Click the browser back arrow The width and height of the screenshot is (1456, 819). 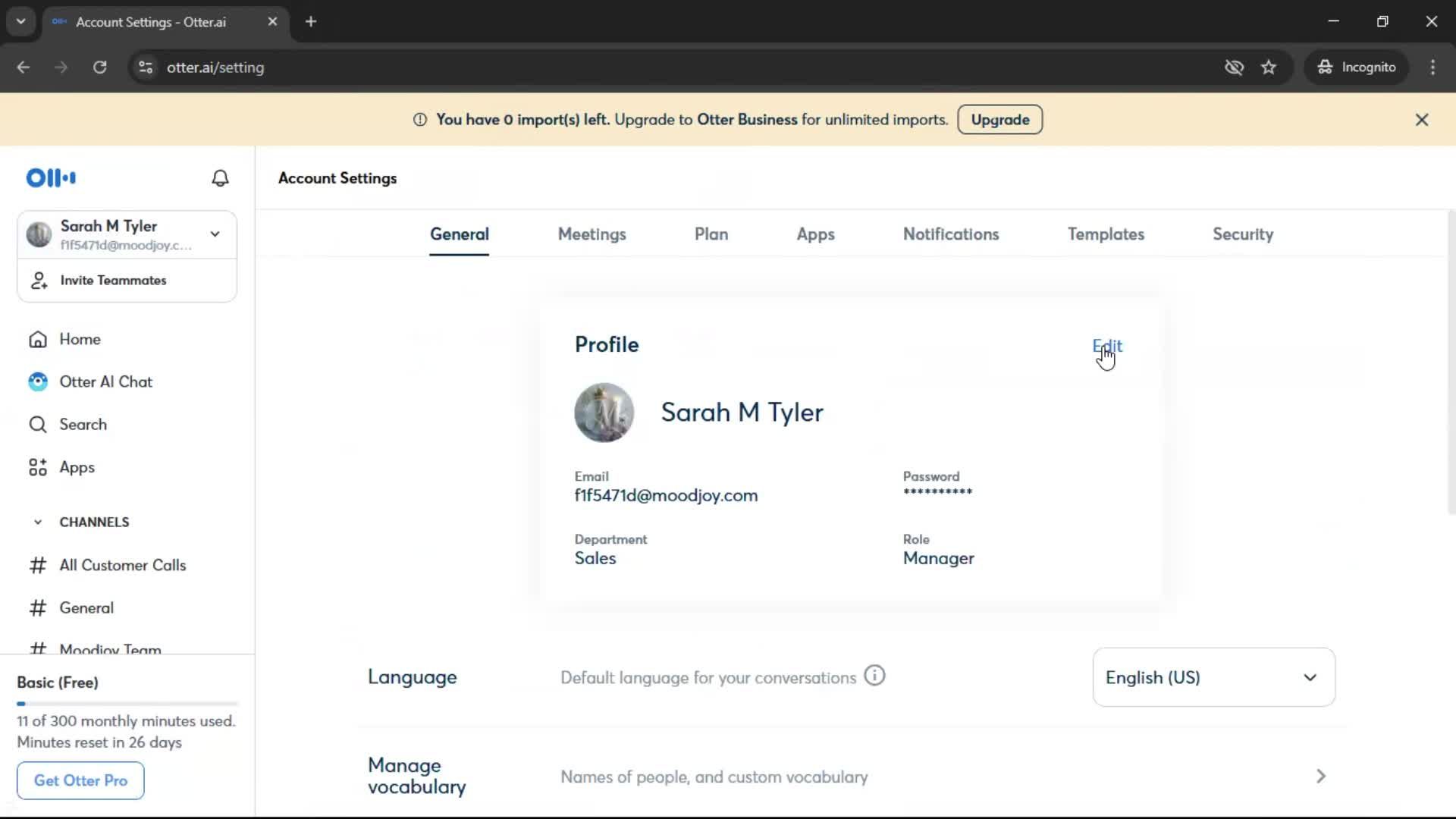[x=24, y=67]
